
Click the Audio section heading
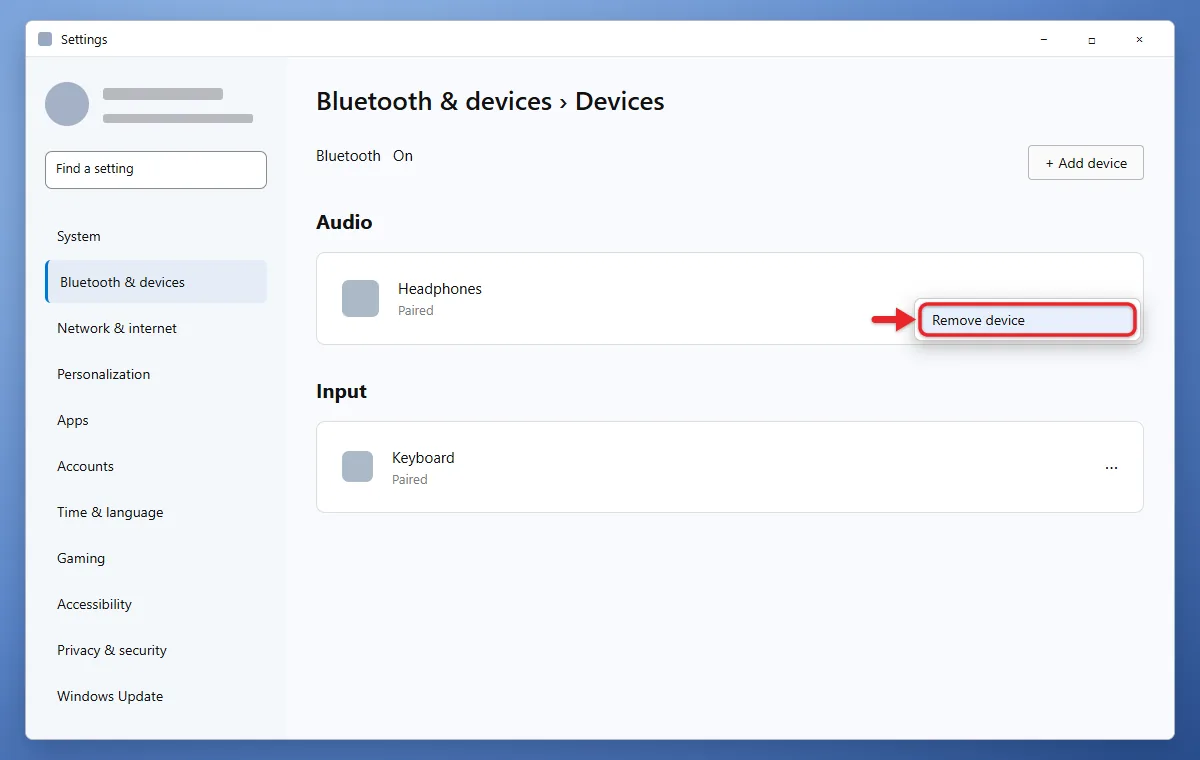coord(344,222)
